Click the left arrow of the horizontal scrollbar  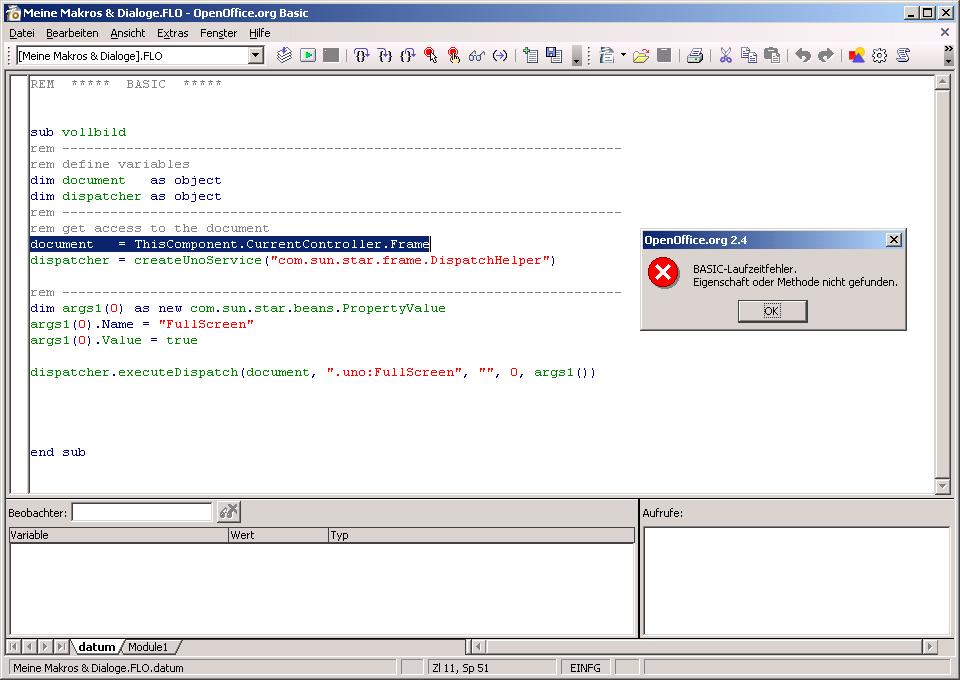(x=479, y=646)
